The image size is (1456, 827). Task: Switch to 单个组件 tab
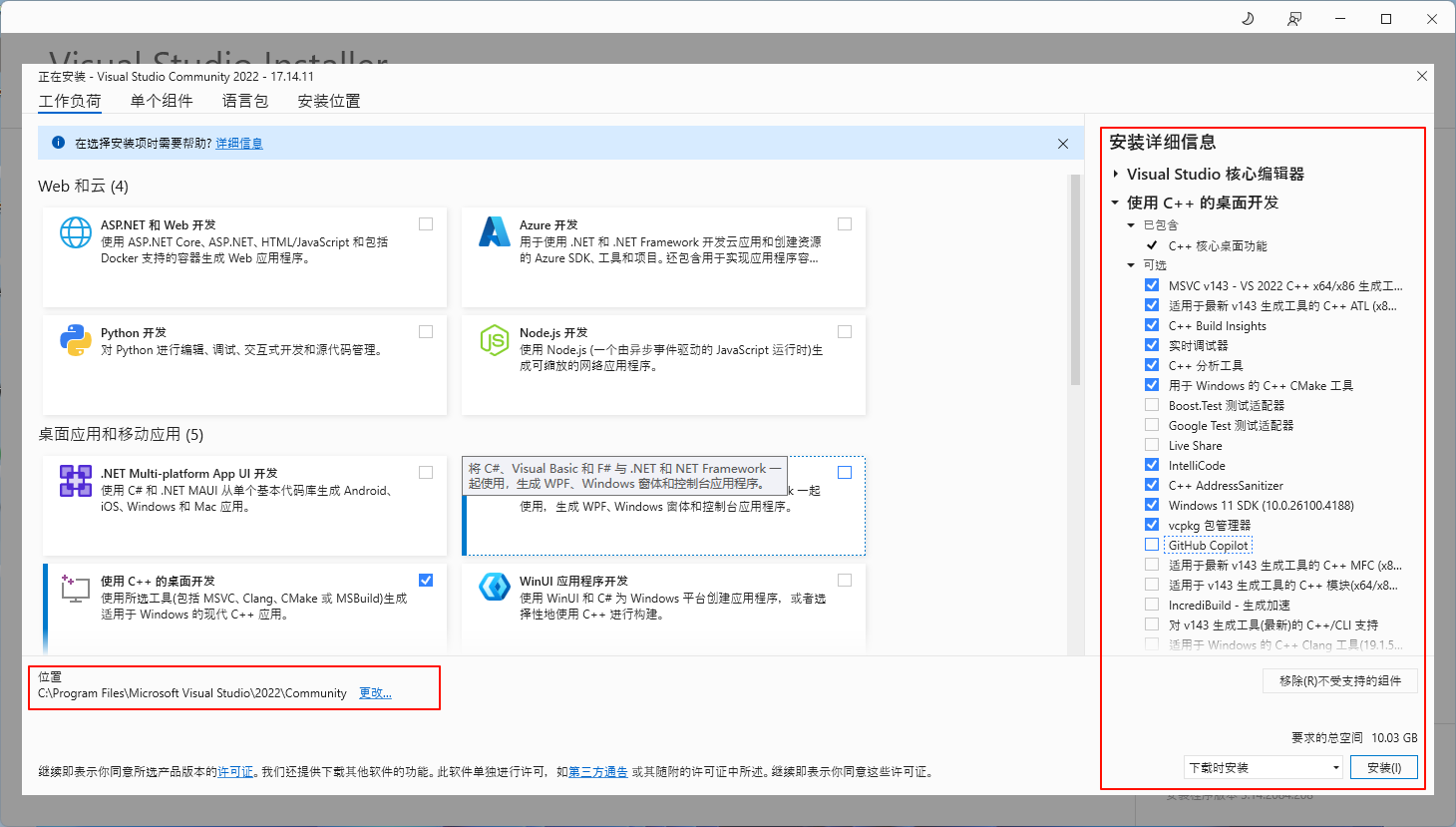click(x=162, y=101)
